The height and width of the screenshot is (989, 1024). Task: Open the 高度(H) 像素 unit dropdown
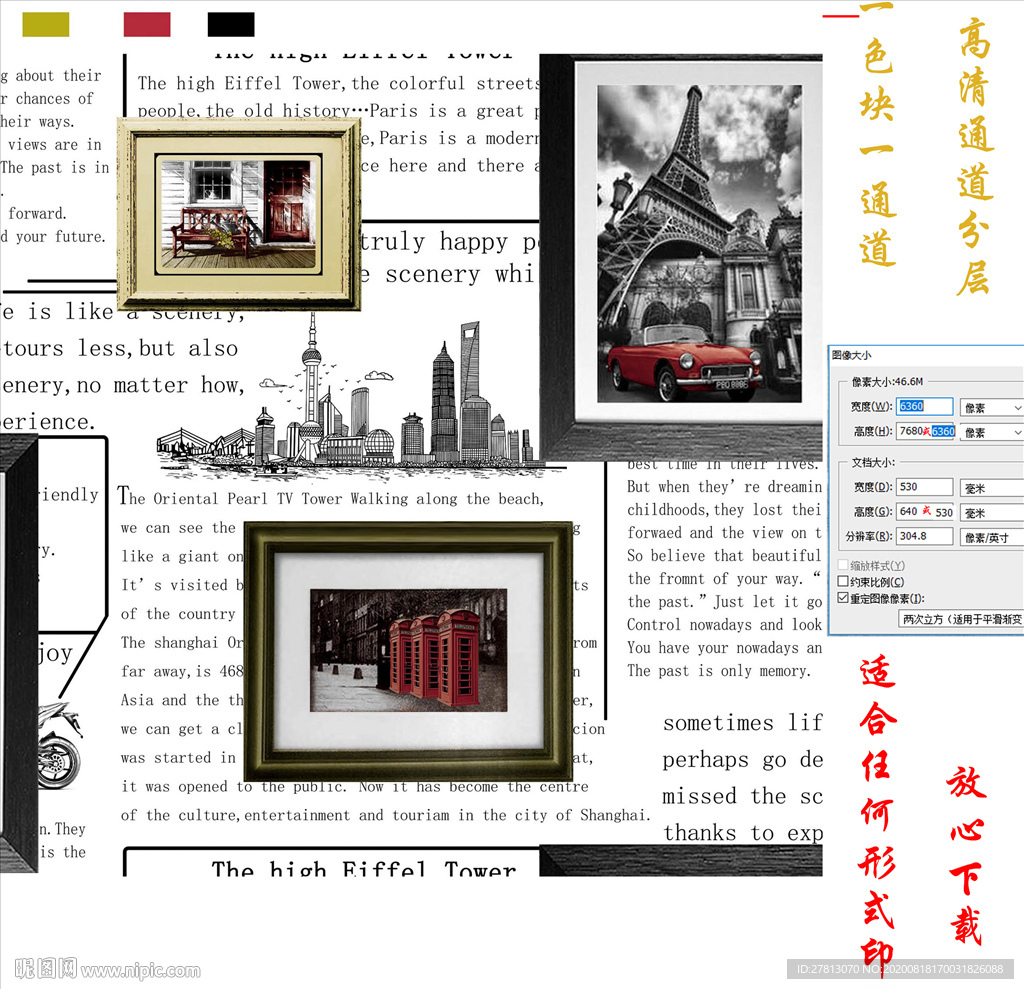point(991,432)
